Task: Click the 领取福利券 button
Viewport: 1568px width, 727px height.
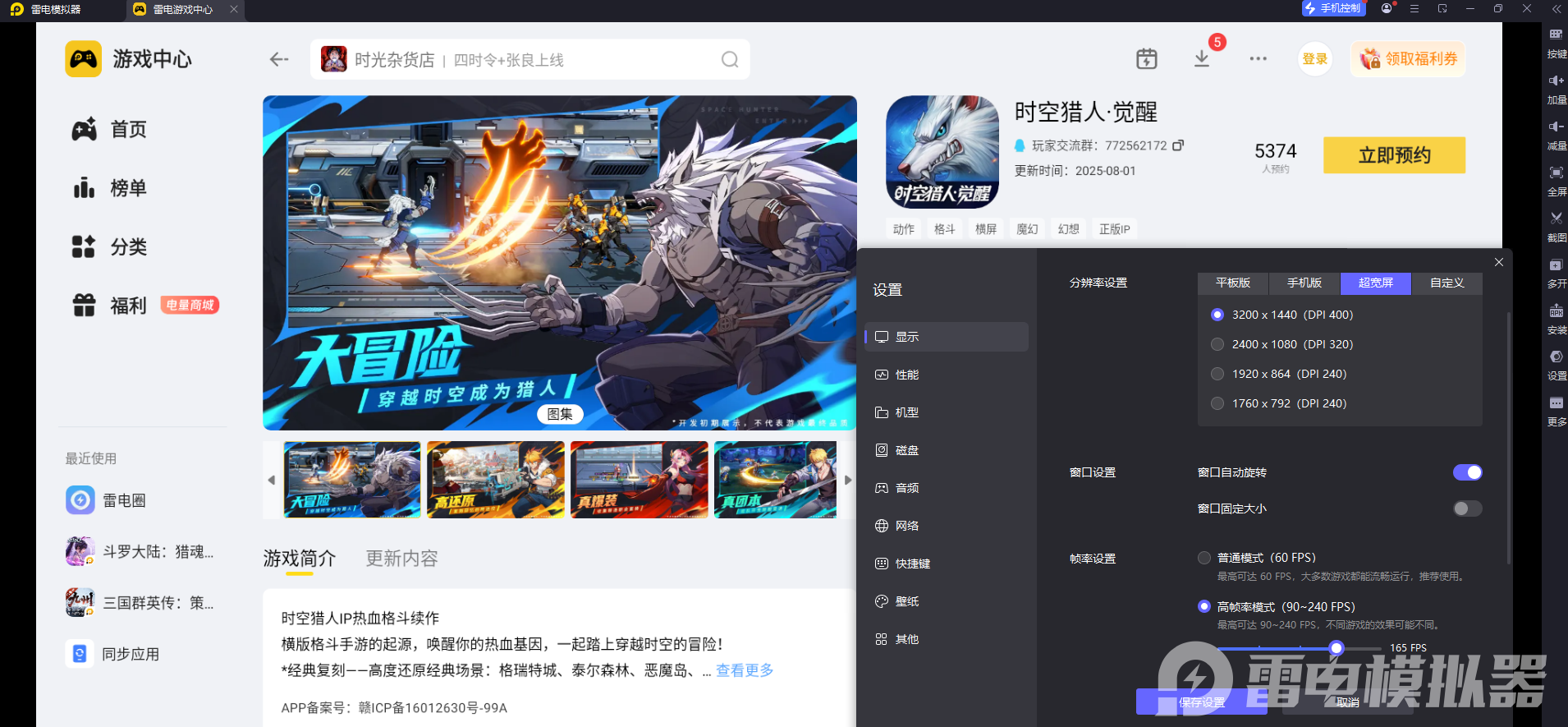Action: coord(1408,59)
